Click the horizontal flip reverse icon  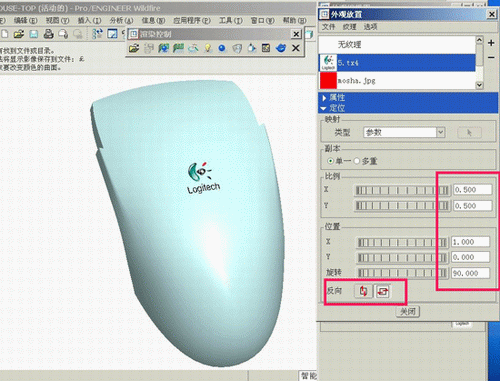pos(383,291)
